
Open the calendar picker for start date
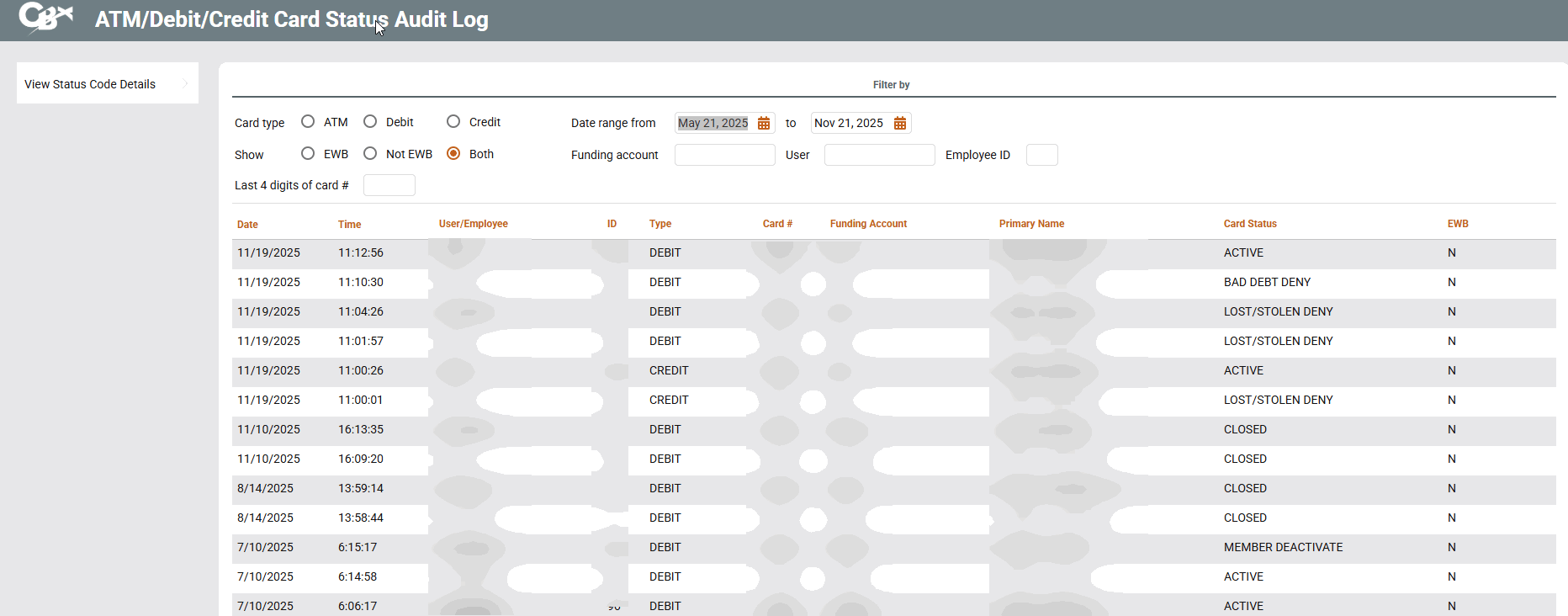764,124
